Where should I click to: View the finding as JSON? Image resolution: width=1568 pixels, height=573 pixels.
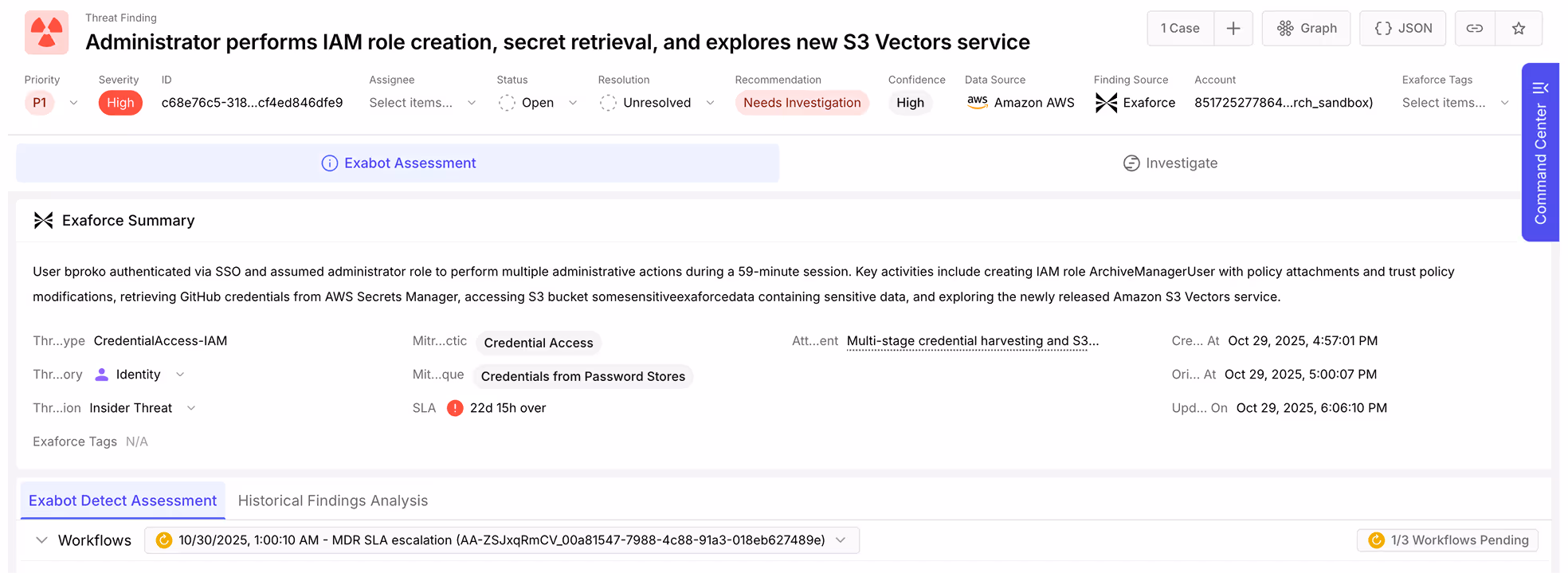(x=1402, y=28)
